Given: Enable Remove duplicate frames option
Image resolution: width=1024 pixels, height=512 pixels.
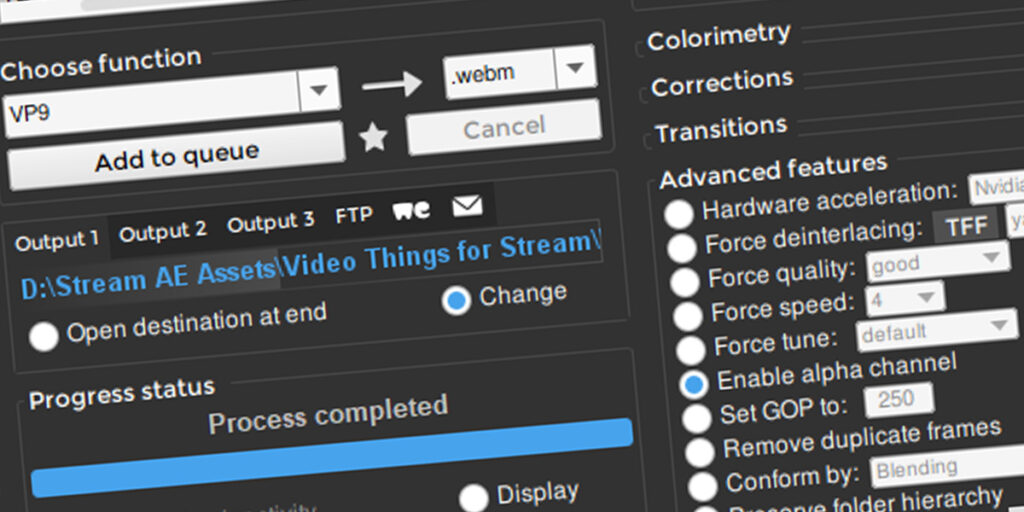Looking at the screenshot, I should pos(699,452).
